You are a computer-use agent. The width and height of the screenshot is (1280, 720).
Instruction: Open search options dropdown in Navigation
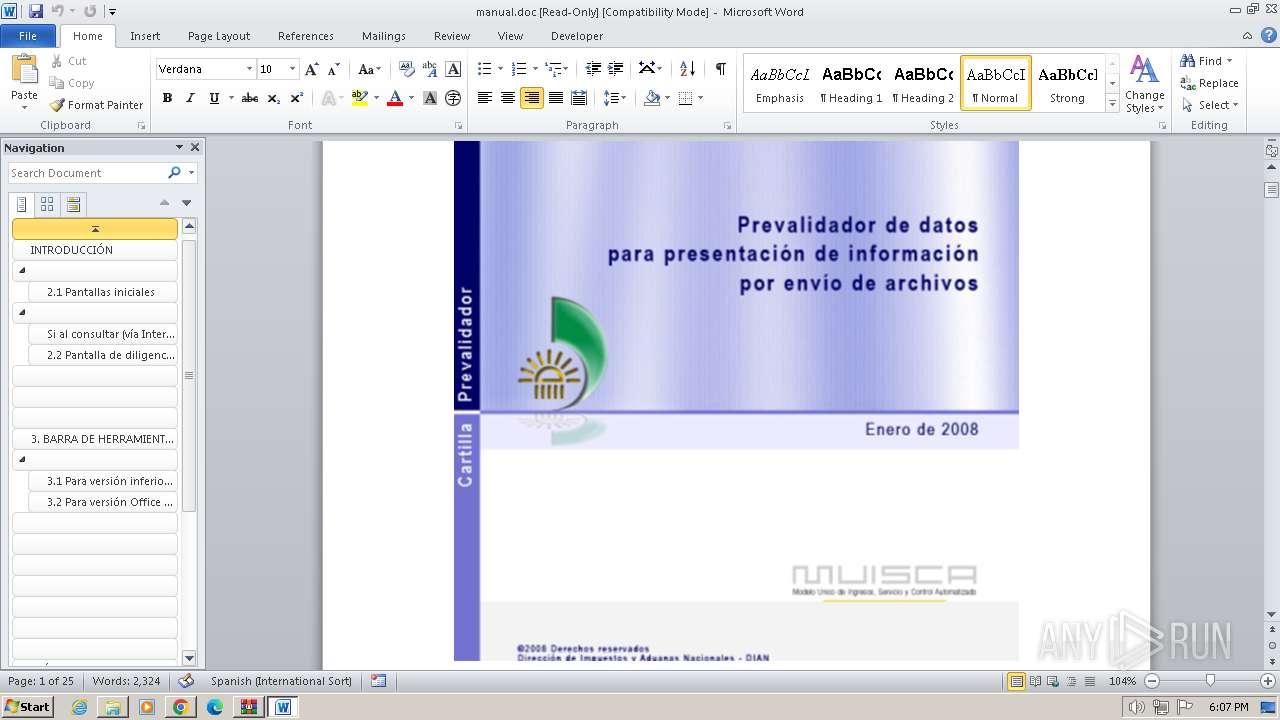[x=191, y=173]
